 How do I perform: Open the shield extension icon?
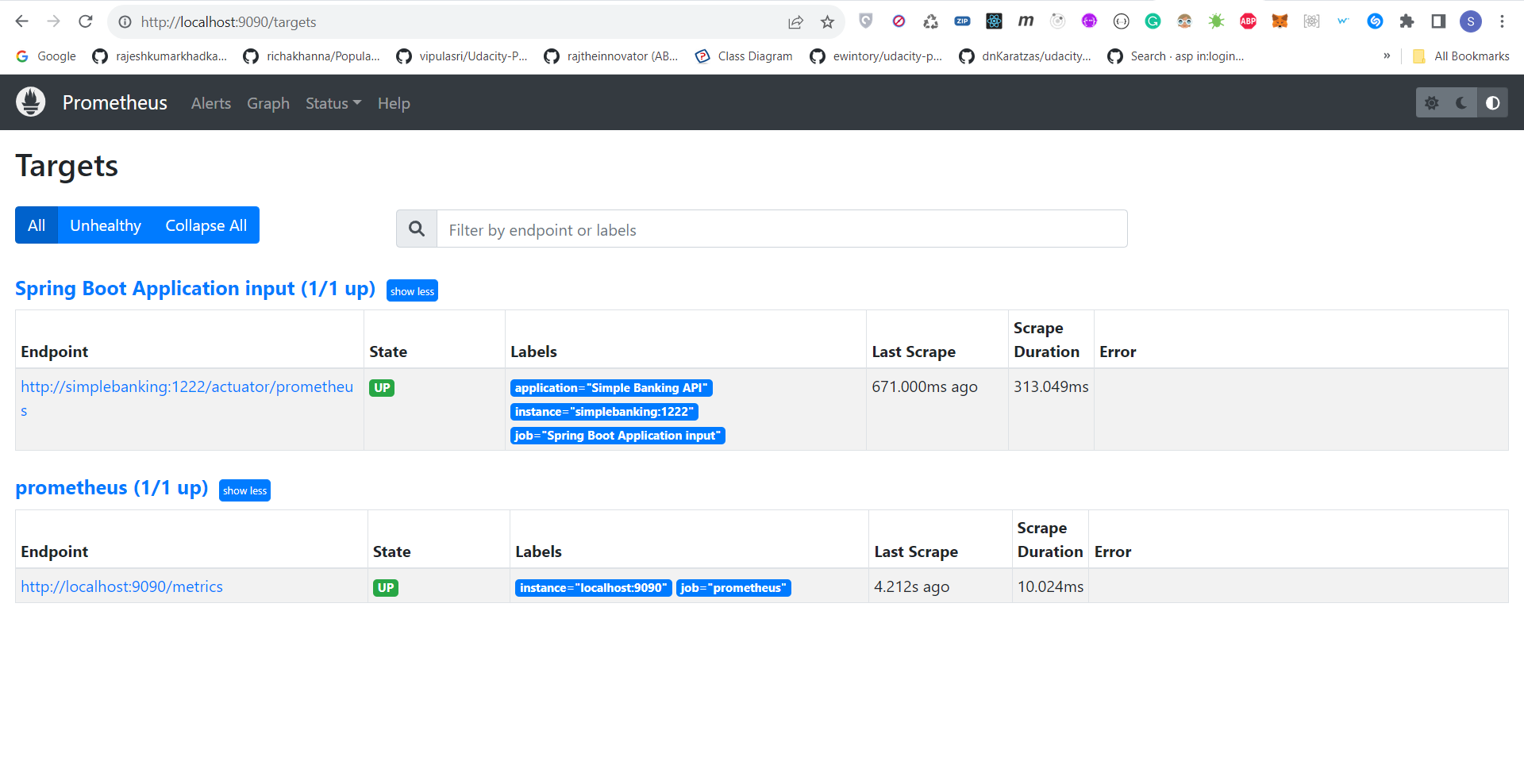coord(866,21)
